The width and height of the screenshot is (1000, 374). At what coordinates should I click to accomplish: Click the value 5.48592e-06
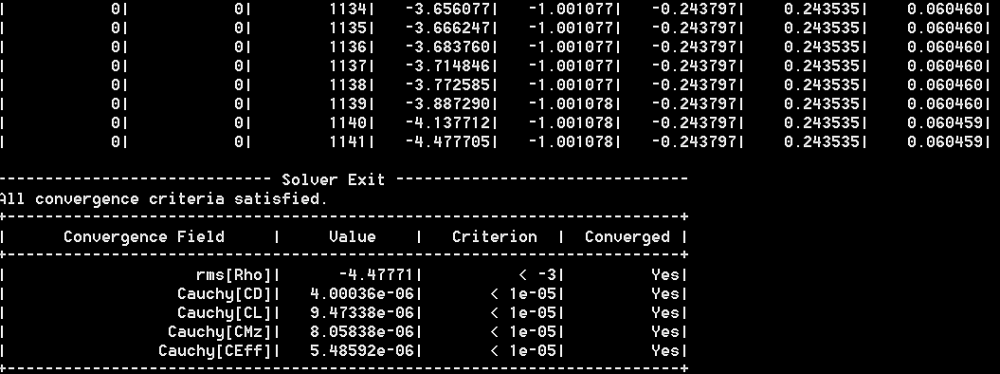coord(362,351)
